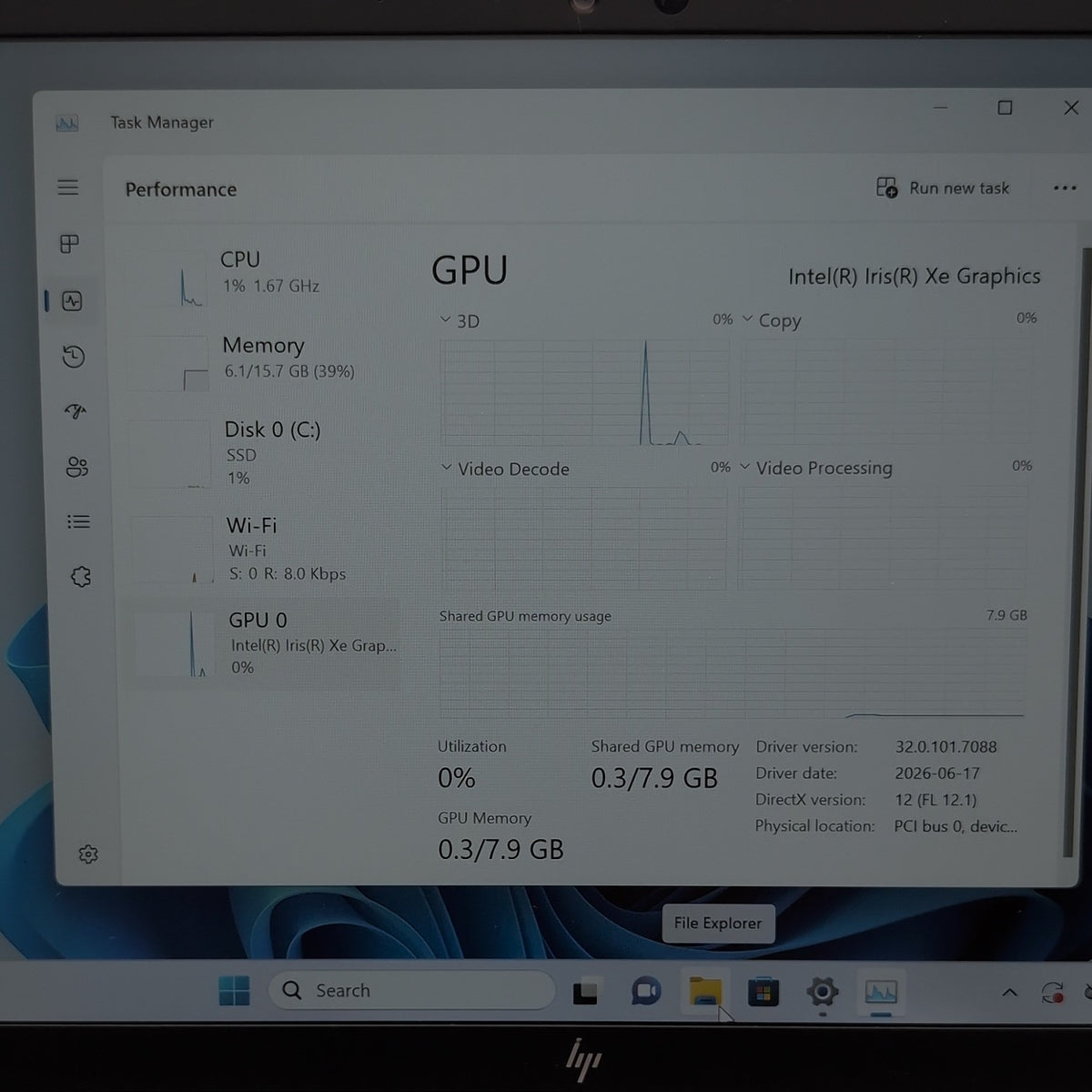Viewport: 1092px width, 1092px height.
Task: Select the Performance page icon
Action: coord(72,301)
